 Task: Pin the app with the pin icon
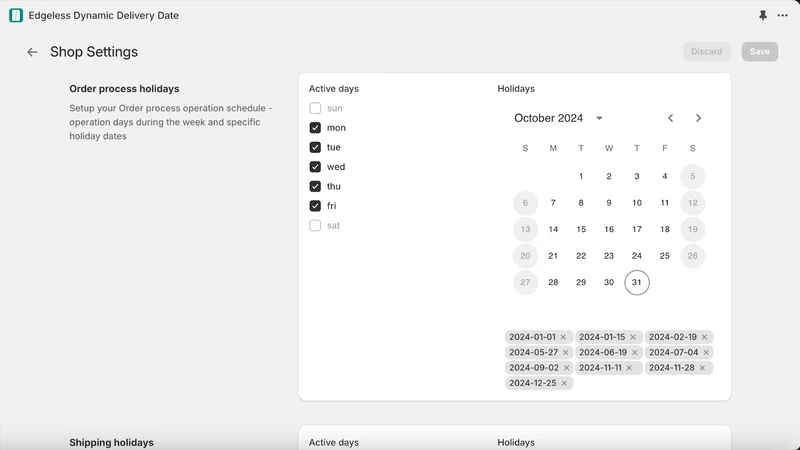[x=763, y=15]
